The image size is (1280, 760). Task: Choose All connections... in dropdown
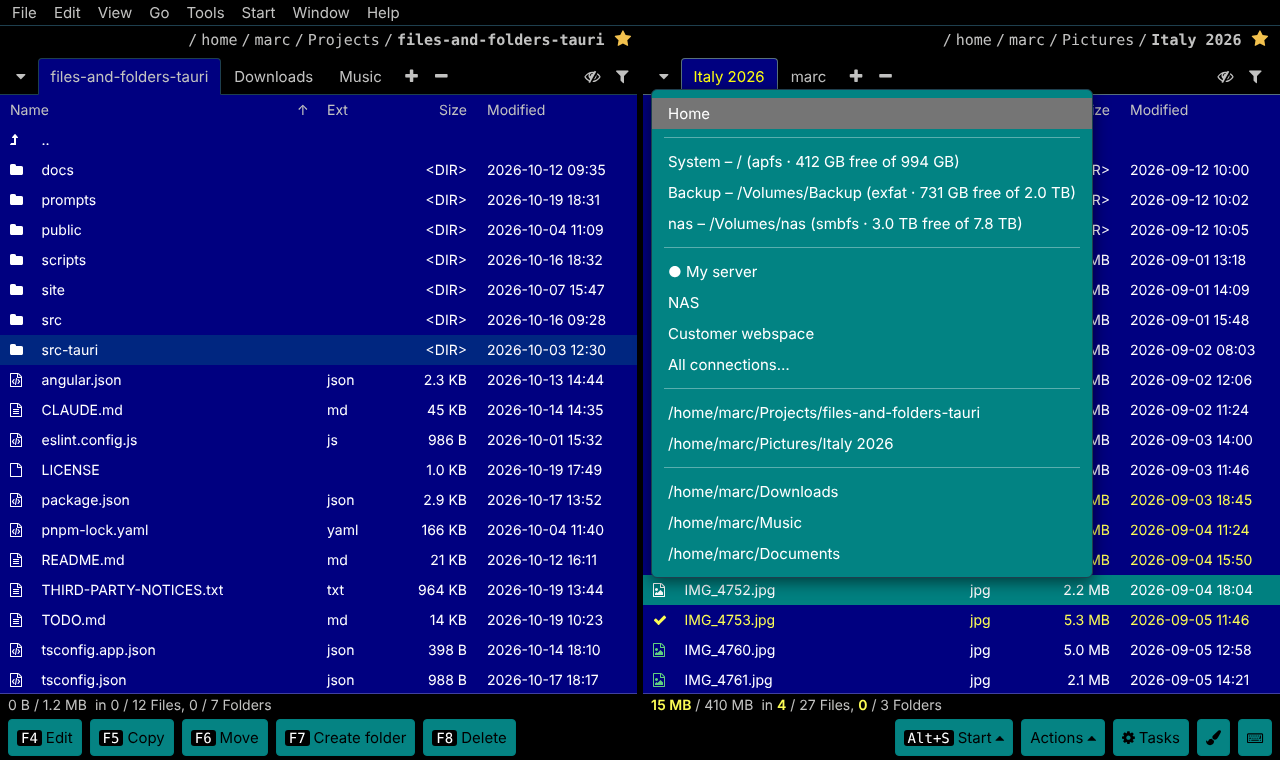pos(871,365)
